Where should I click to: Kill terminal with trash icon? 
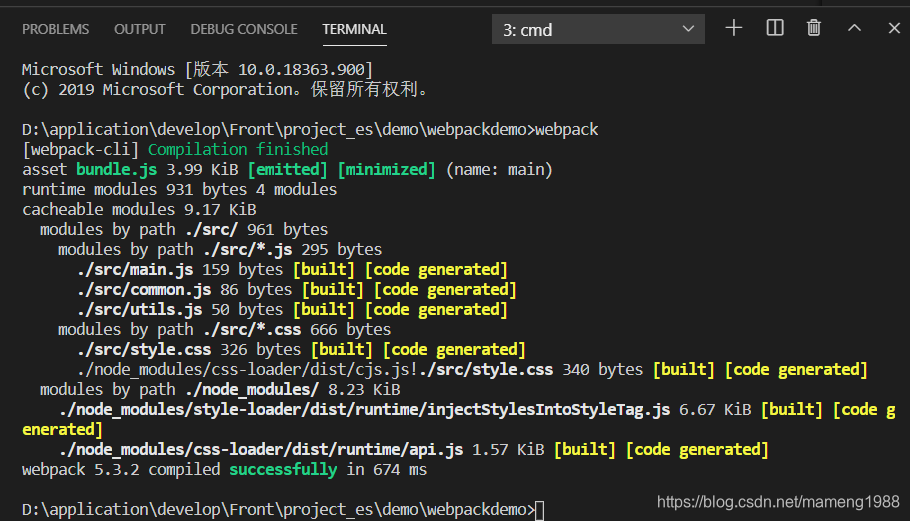click(814, 28)
